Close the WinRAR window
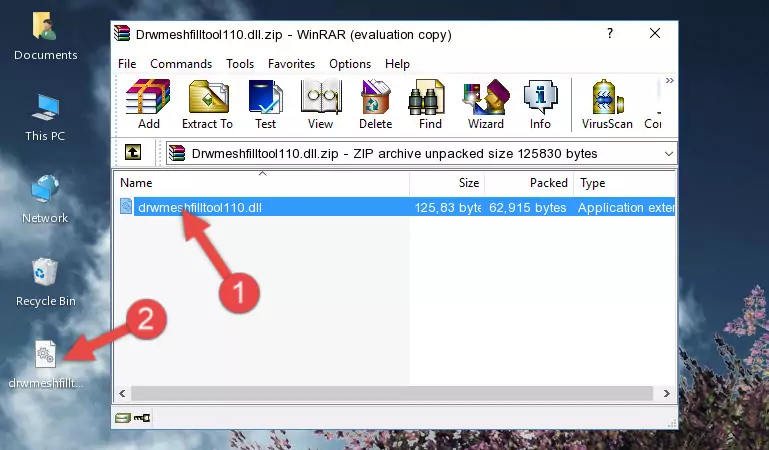Image resolution: width=769 pixels, height=450 pixels. [x=655, y=33]
